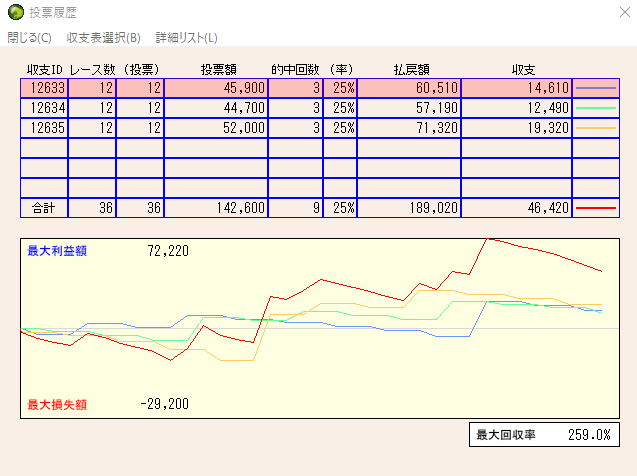Click the total 的中回数 value 9
Screen dimensions: 637x476
(316, 208)
